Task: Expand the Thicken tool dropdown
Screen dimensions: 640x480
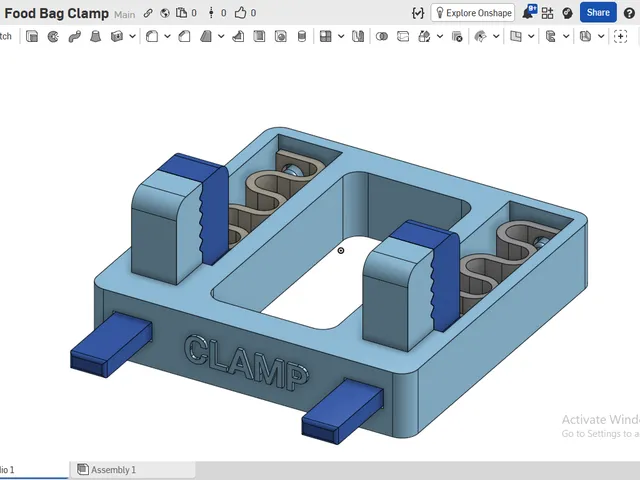Action: pos(132,37)
